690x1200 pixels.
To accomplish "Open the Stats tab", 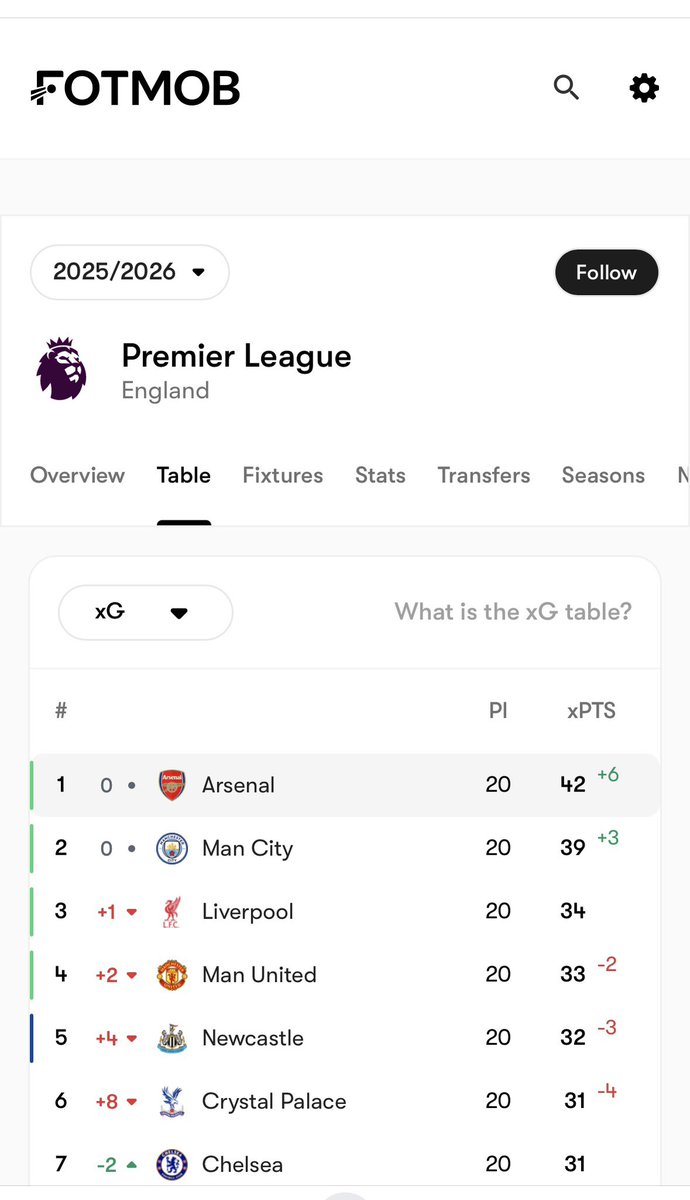I will click(x=380, y=475).
